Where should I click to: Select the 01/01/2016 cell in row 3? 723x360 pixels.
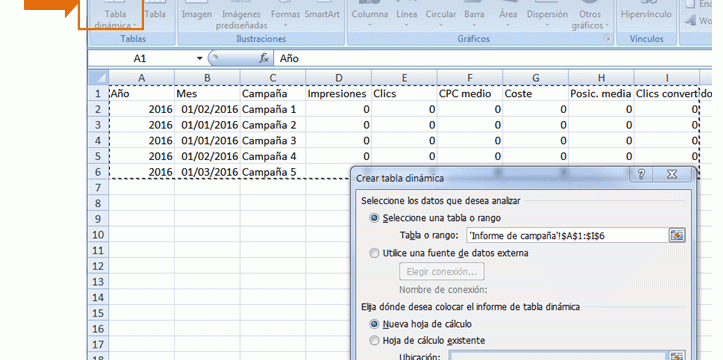(207, 125)
